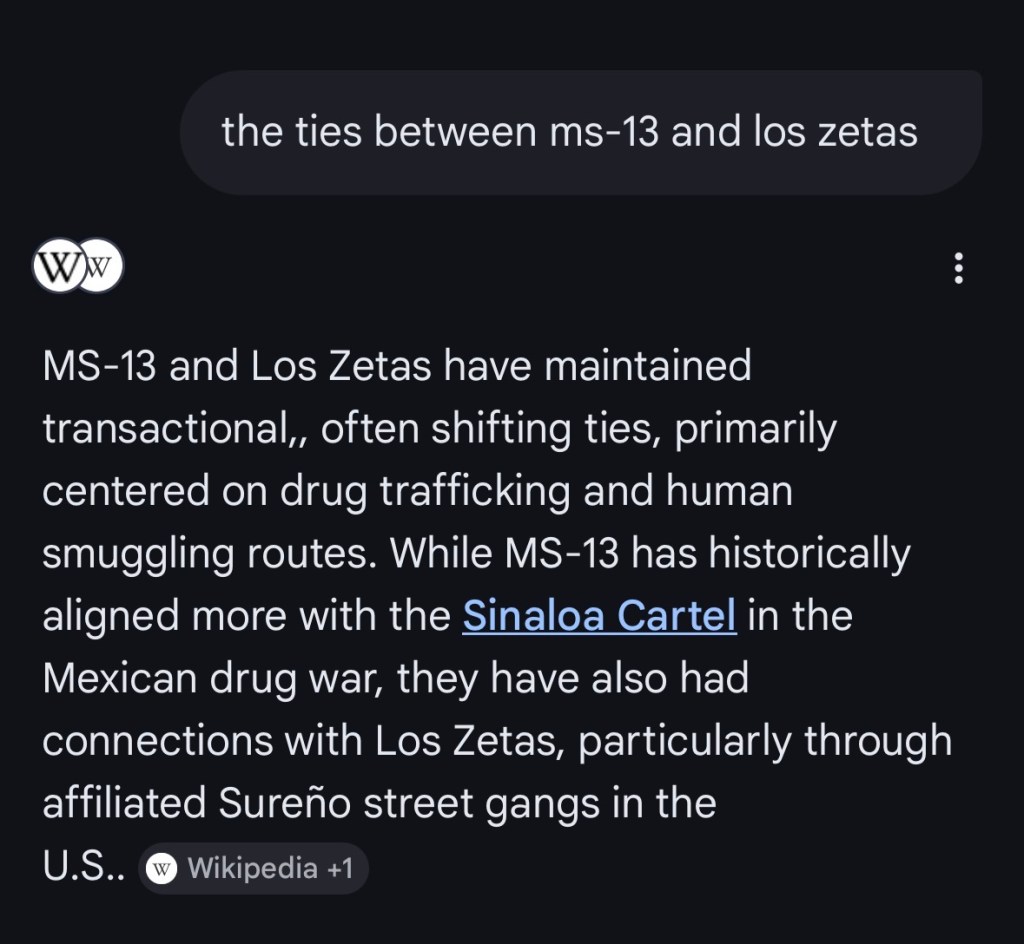Click the ending "U.S.." text in response
1024x944 pixels.
pyautogui.click(x=82, y=867)
